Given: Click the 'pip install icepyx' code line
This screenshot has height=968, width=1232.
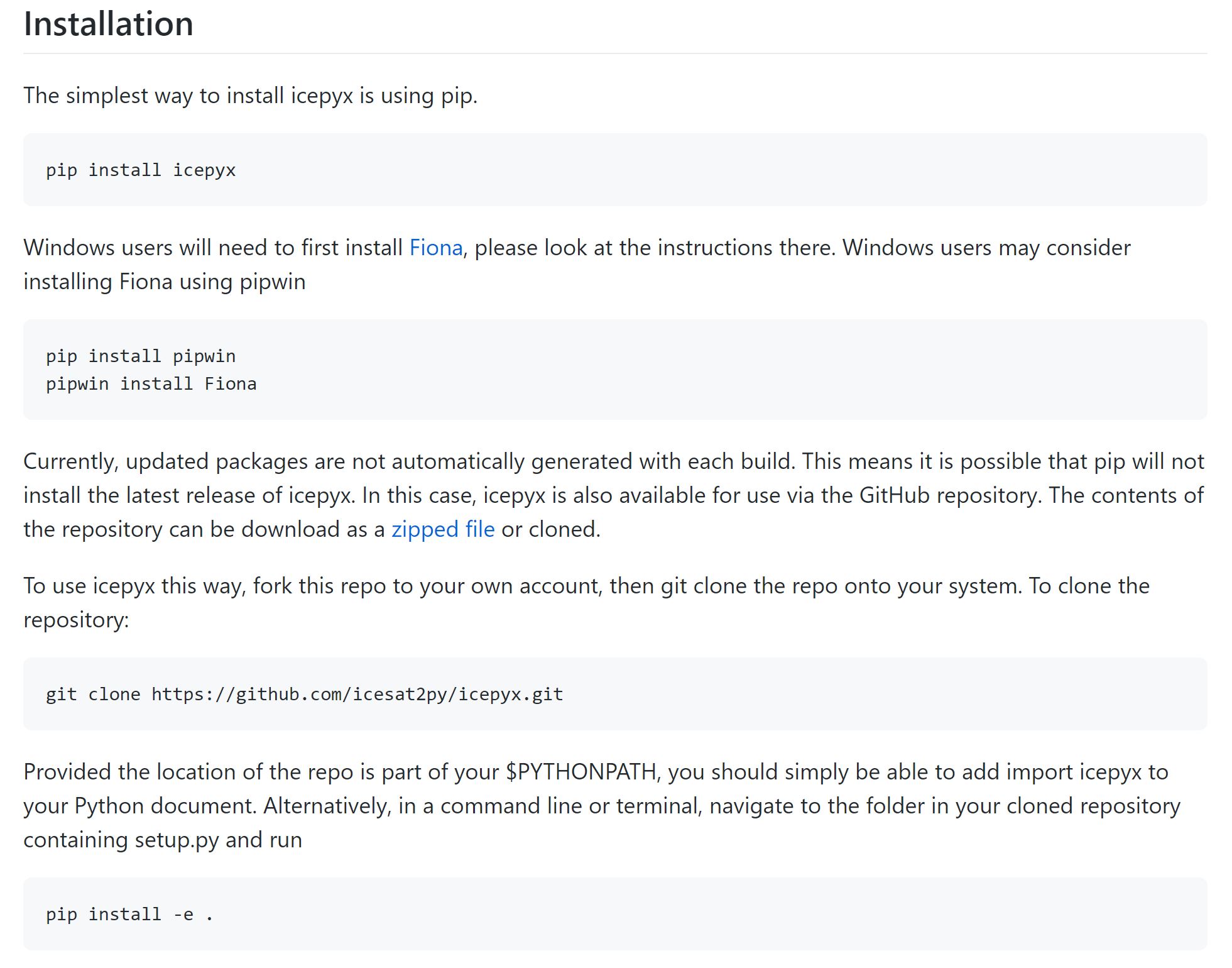Looking at the screenshot, I should (141, 170).
